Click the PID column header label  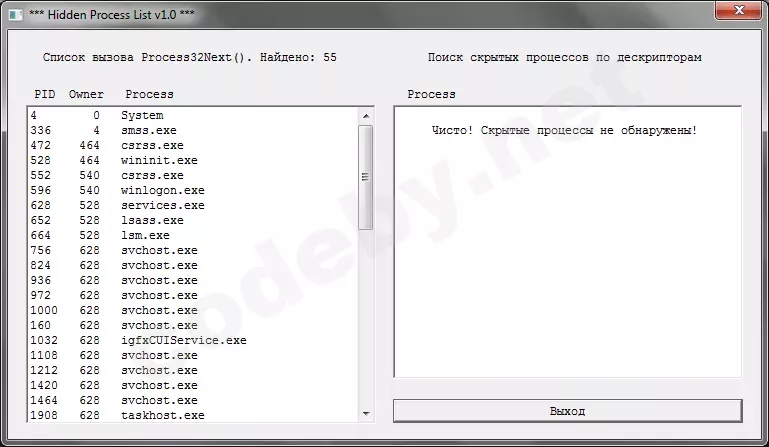point(45,94)
